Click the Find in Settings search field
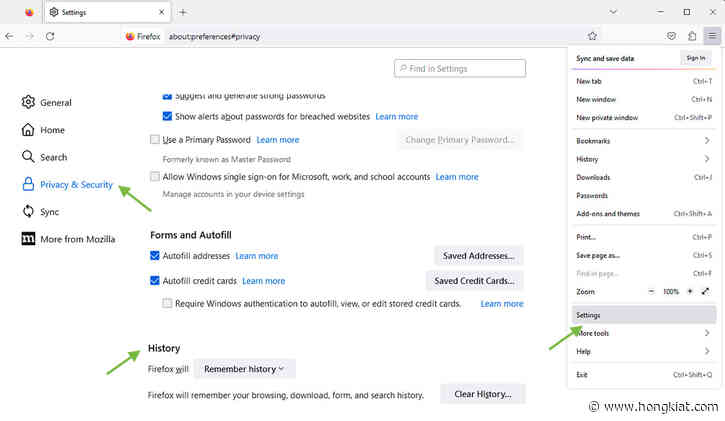 [460, 68]
